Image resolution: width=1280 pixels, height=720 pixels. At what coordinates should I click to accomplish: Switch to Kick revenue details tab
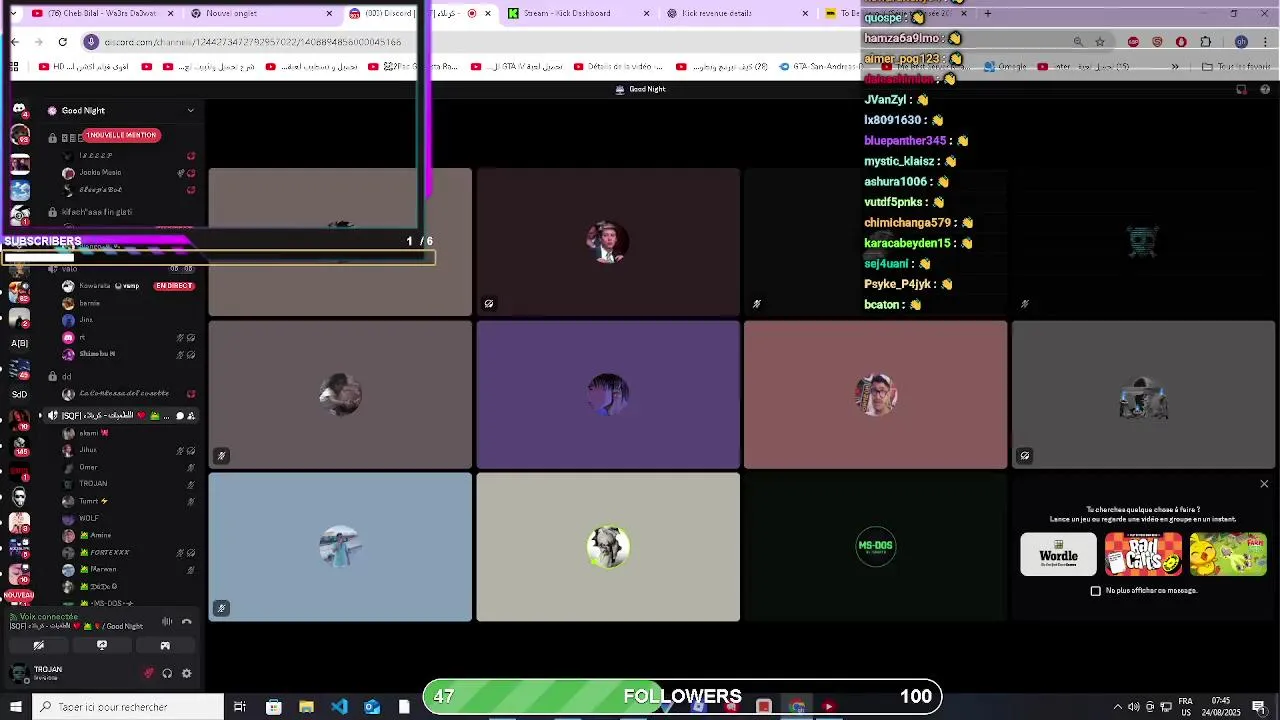coord(737,13)
